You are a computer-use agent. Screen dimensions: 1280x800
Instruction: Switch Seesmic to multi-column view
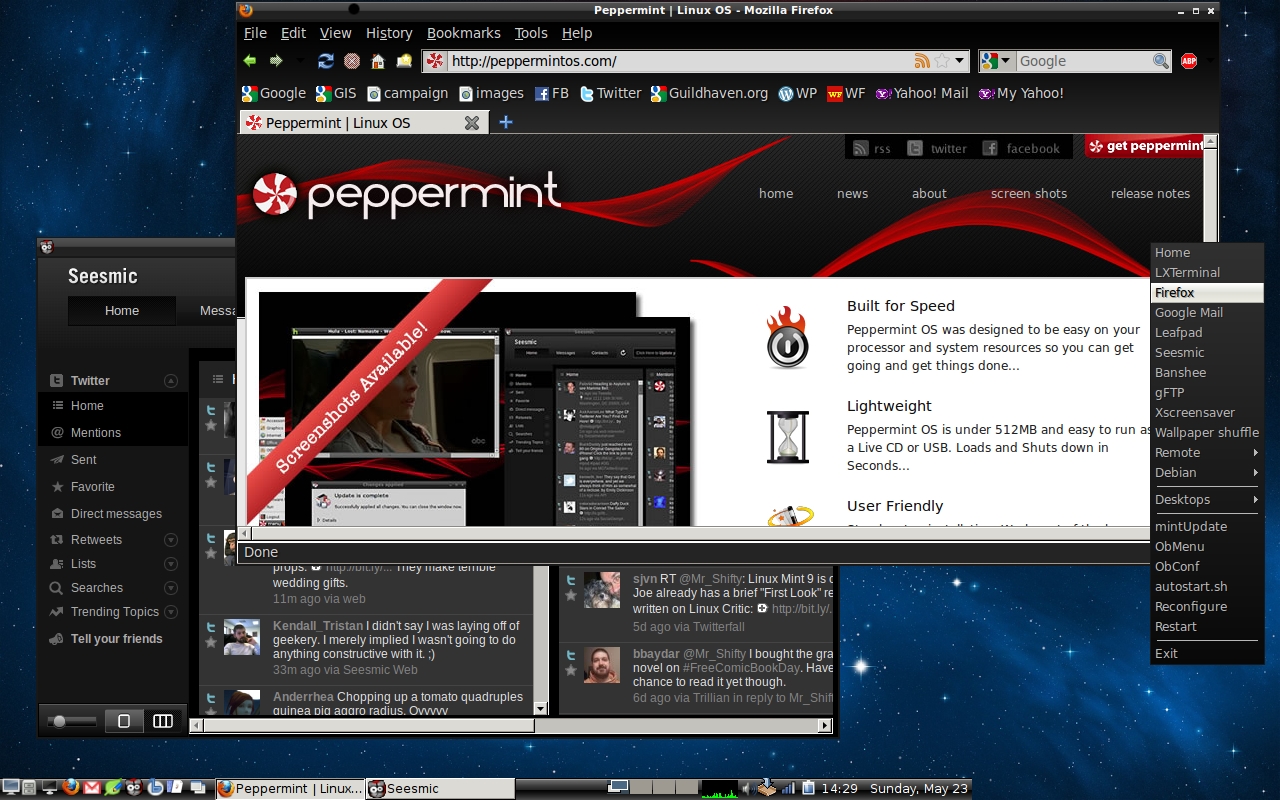[x=162, y=721]
